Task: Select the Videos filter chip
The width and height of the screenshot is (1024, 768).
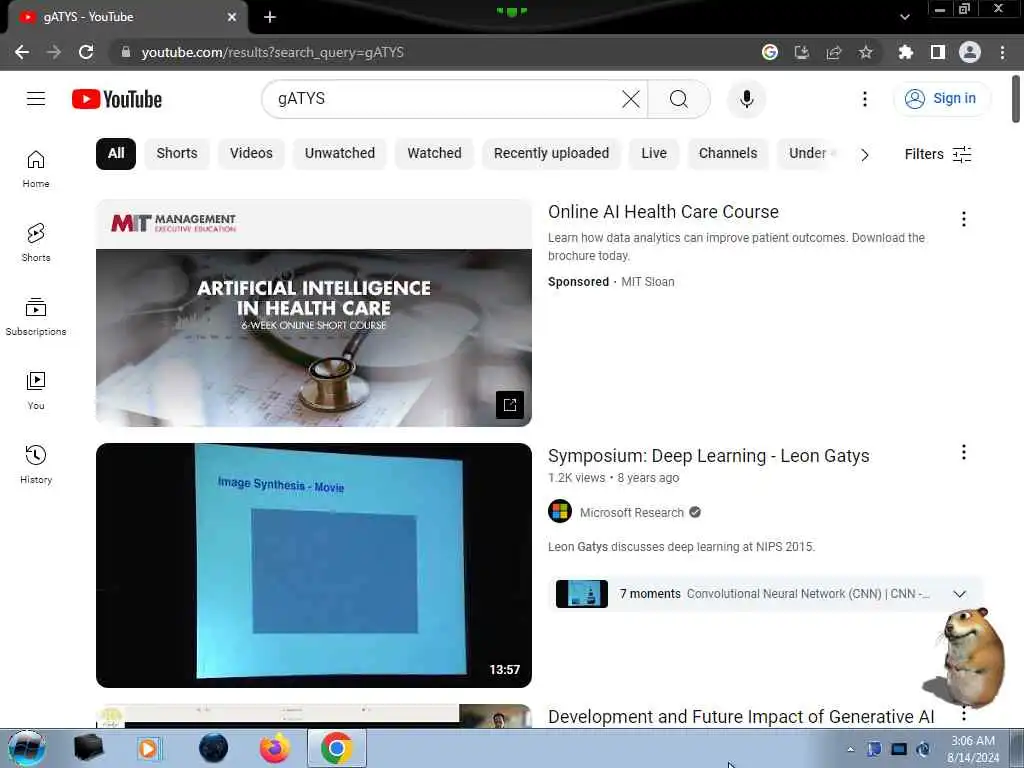Action: [251, 153]
